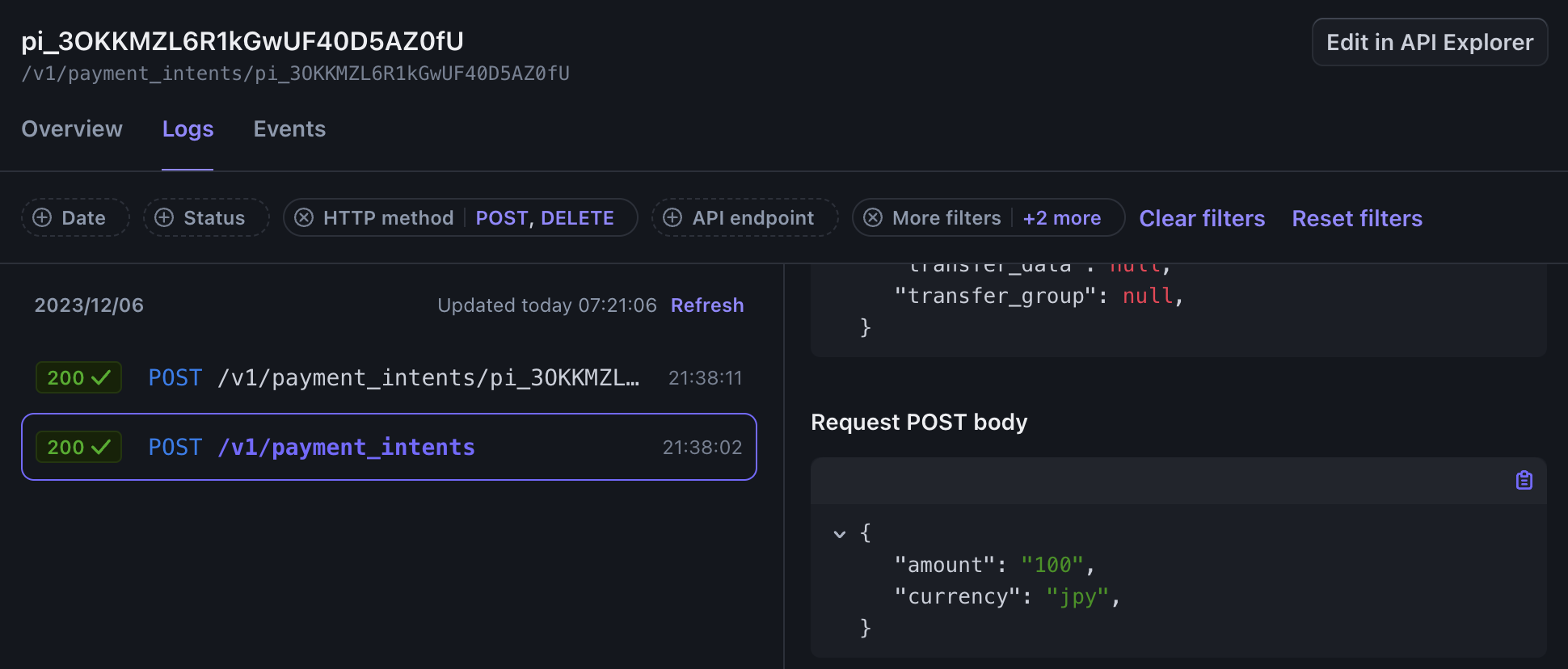Click Edit in API Explorer button
Screen dimensions: 1568x669
1429,42
